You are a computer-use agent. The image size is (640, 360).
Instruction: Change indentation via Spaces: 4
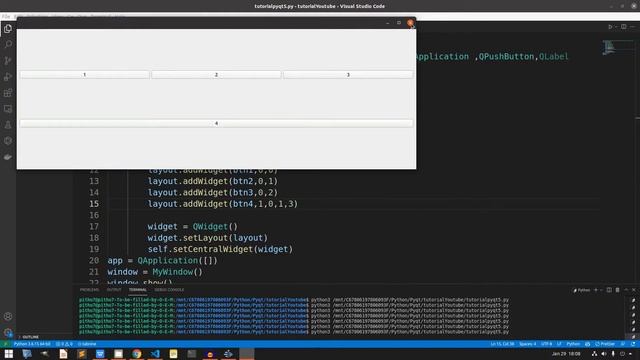click(x=527, y=344)
